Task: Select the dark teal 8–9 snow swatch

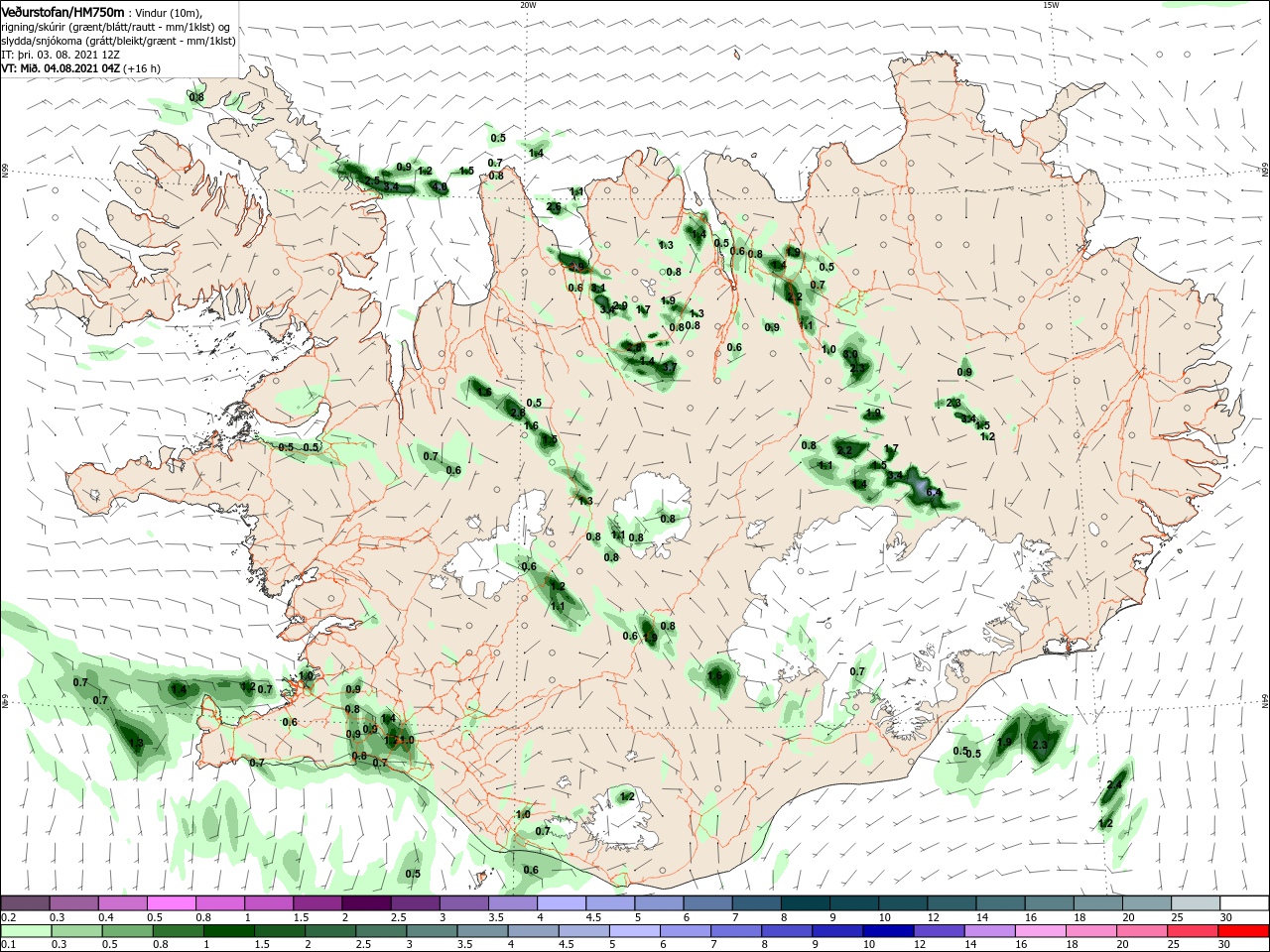Action: [x=805, y=903]
